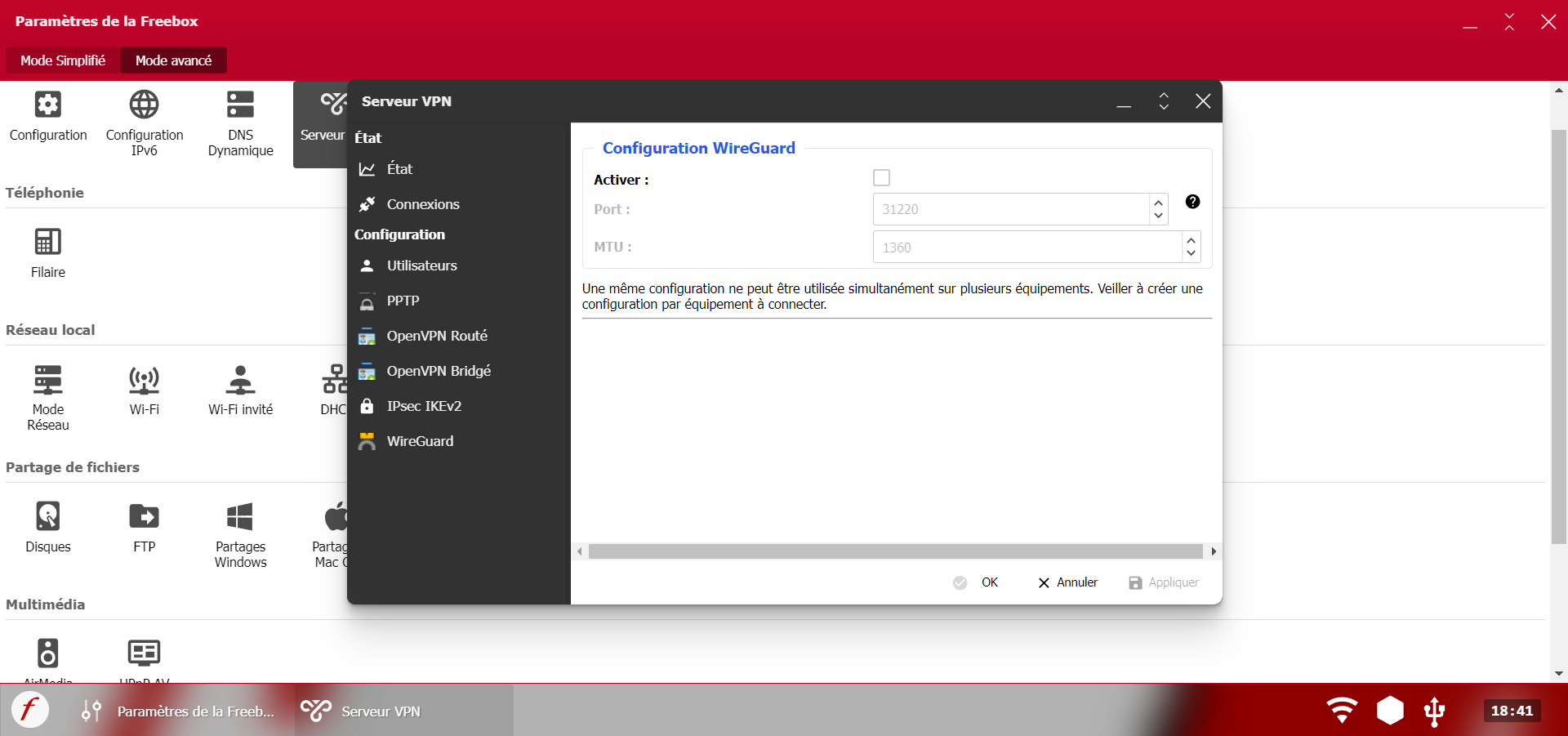Click left arrow of horizontal scrollbar
The width and height of the screenshot is (1568, 736).
tap(580, 551)
